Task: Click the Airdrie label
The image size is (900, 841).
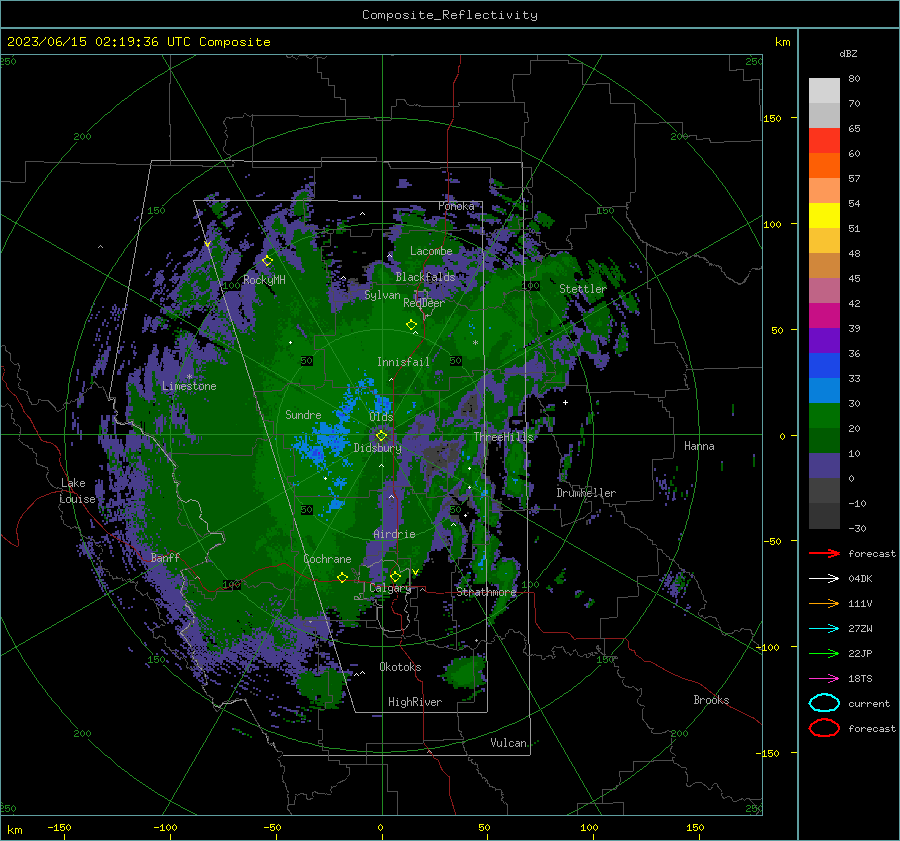Action: (394, 534)
